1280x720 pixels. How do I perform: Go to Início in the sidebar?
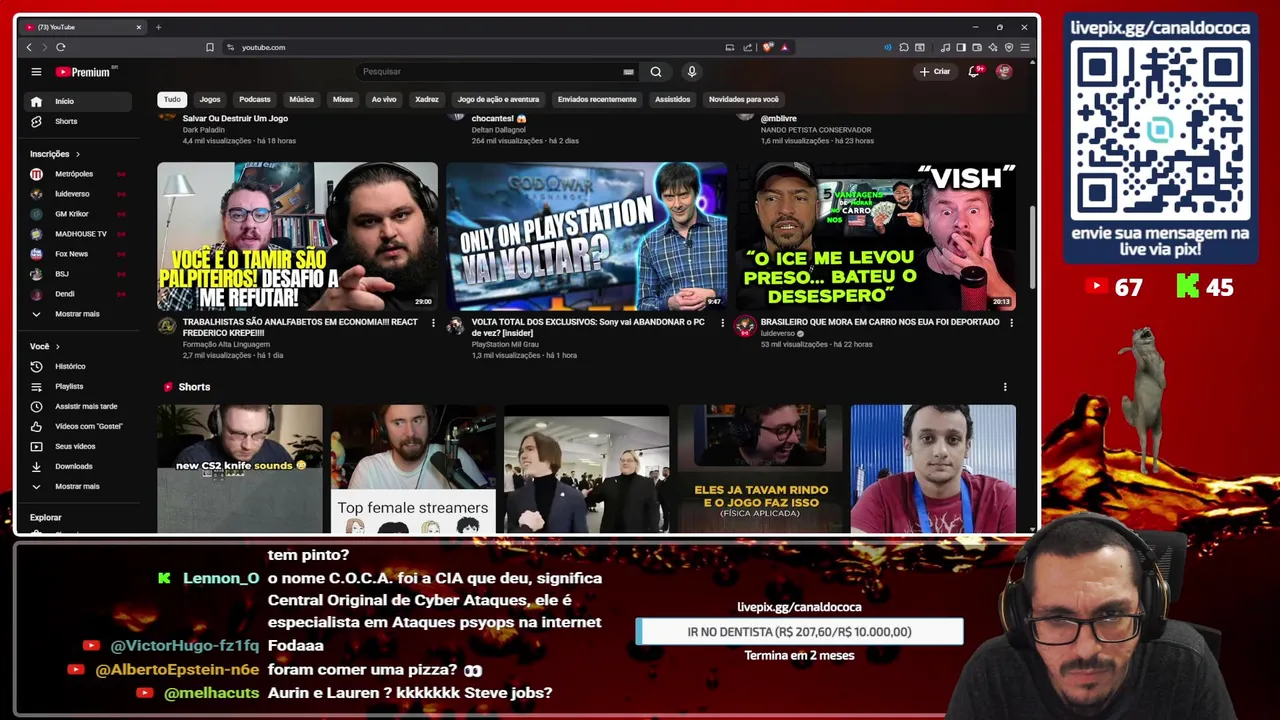[78, 101]
